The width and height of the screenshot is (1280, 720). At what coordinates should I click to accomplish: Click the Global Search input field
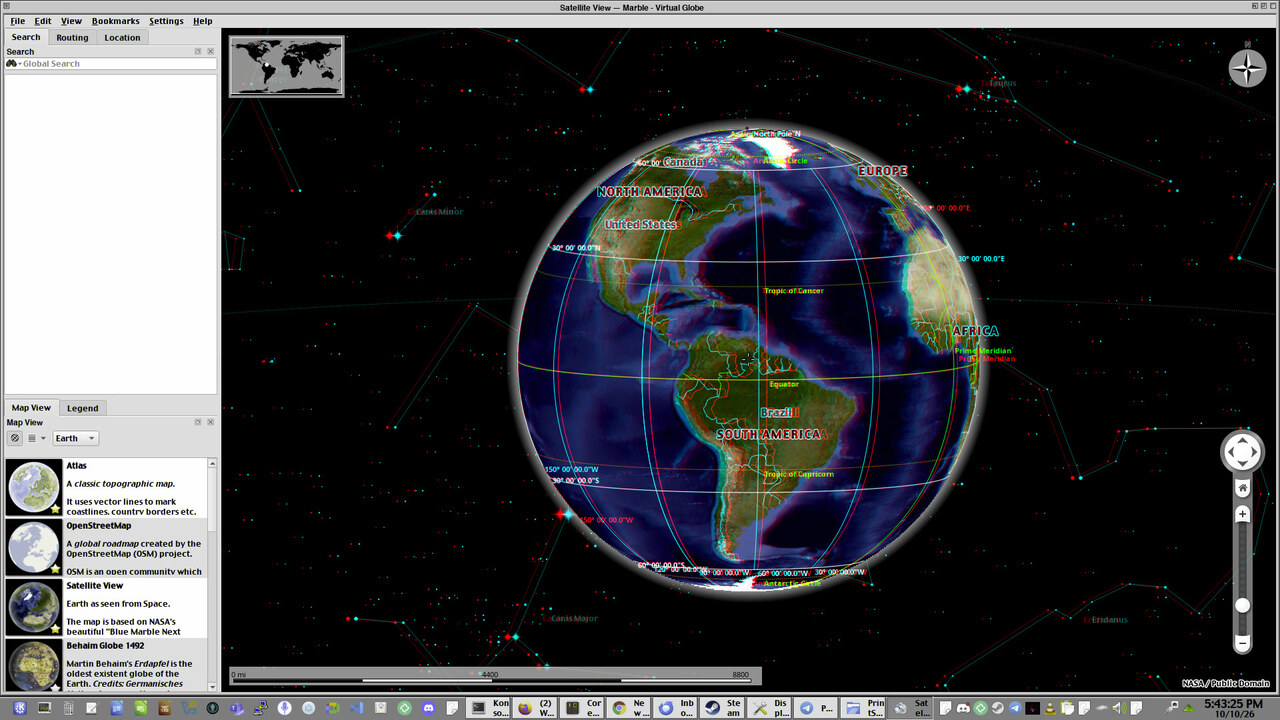(110, 64)
